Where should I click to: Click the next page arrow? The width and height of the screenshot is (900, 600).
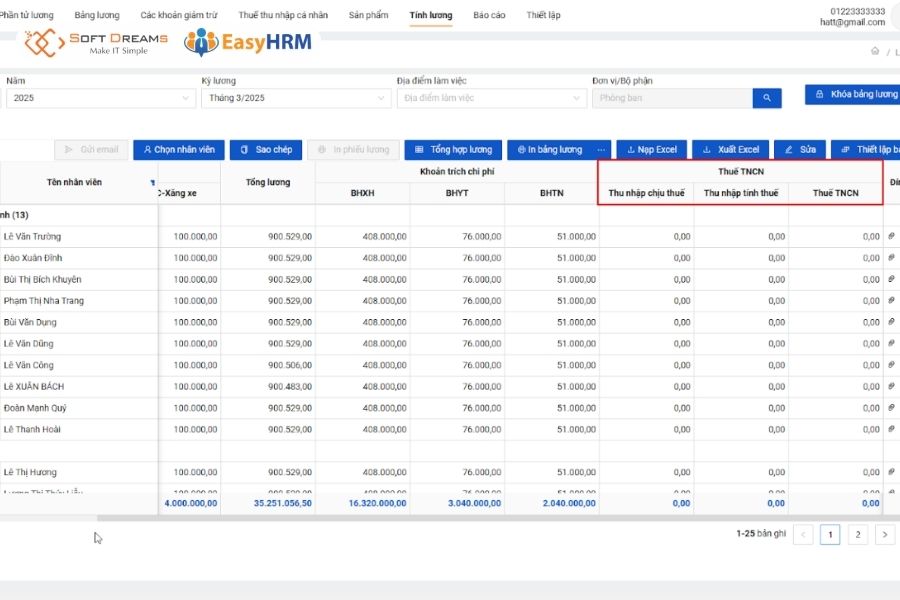point(885,535)
